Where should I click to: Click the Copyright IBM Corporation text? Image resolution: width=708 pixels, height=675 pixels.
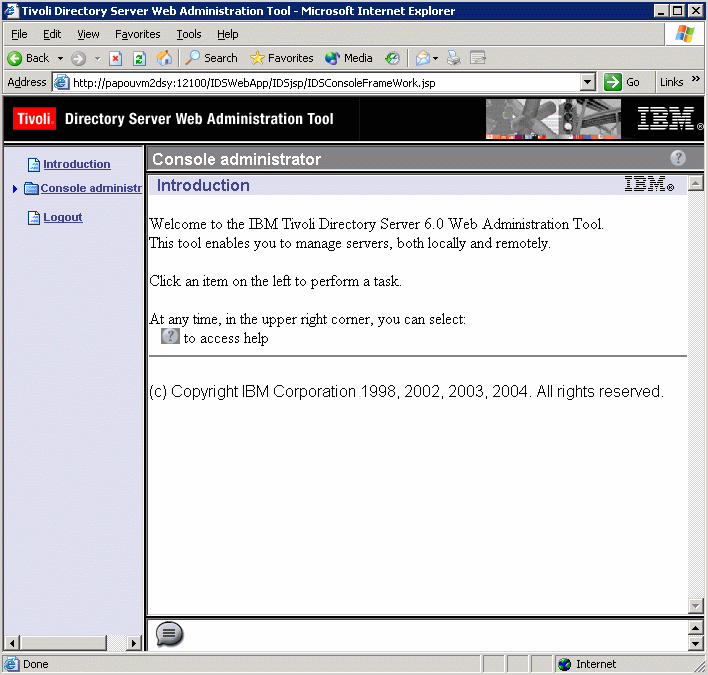tap(406, 391)
